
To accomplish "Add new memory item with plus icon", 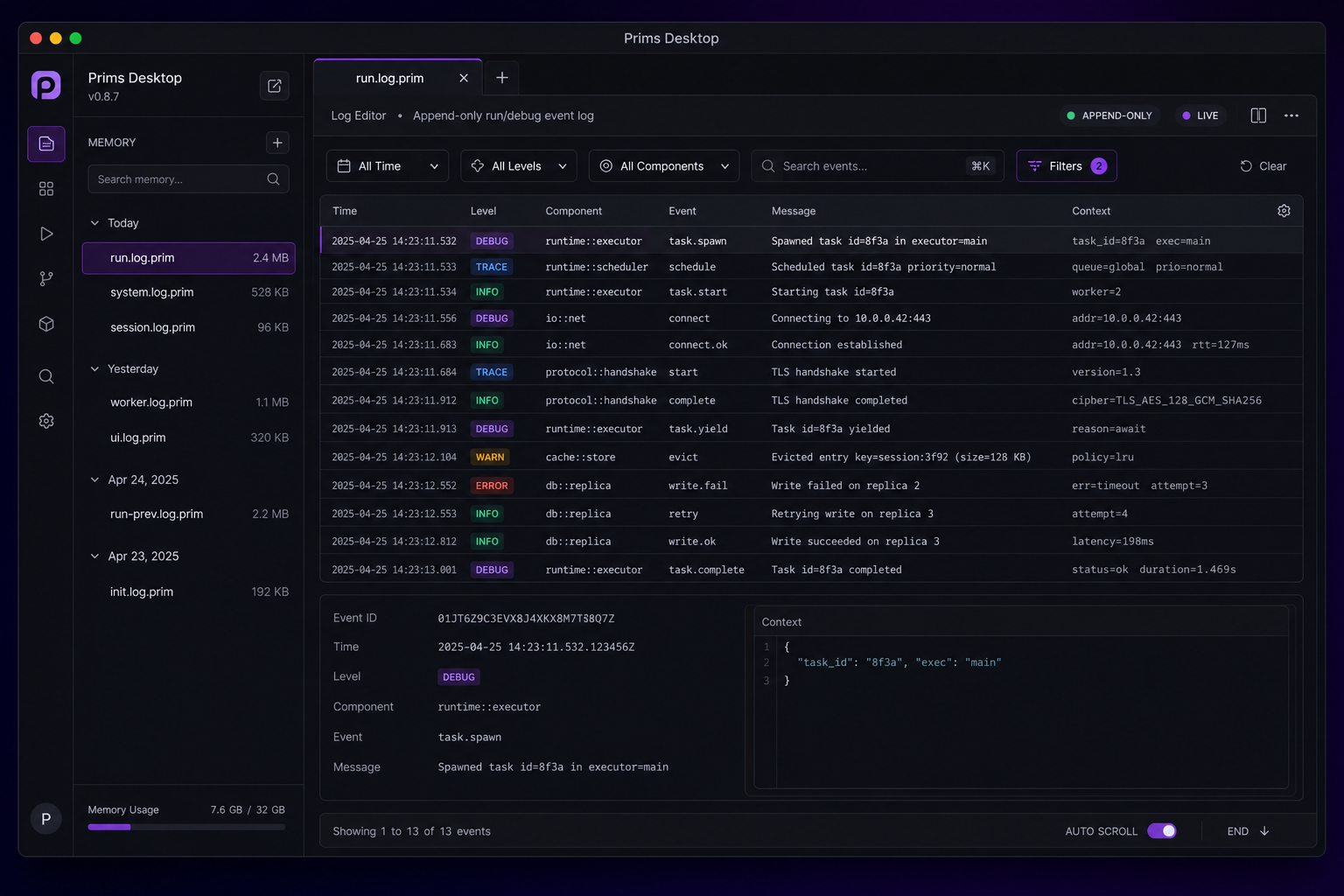I will [x=277, y=143].
